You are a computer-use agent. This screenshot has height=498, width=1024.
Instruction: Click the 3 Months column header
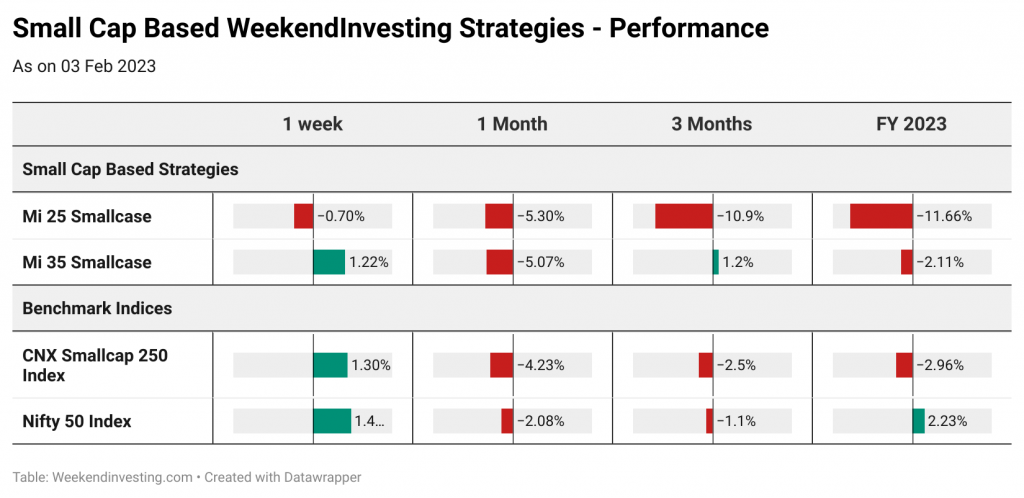pos(712,124)
